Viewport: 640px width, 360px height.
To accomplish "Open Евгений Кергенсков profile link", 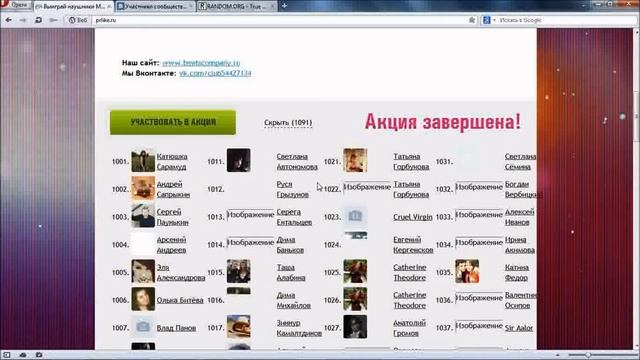I will 413,245.
